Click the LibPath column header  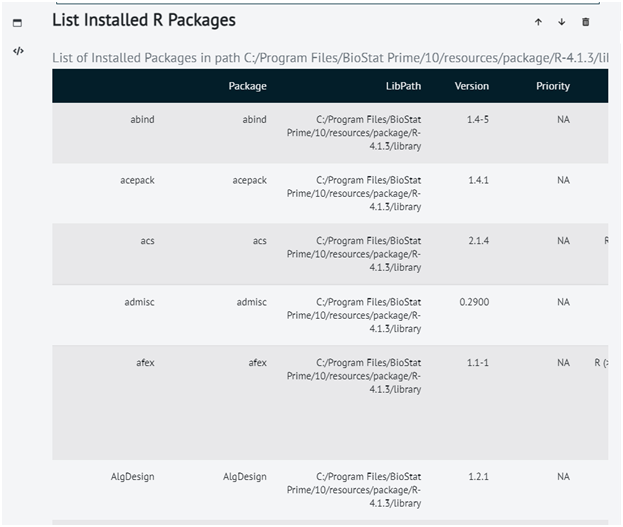pos(403,86)
